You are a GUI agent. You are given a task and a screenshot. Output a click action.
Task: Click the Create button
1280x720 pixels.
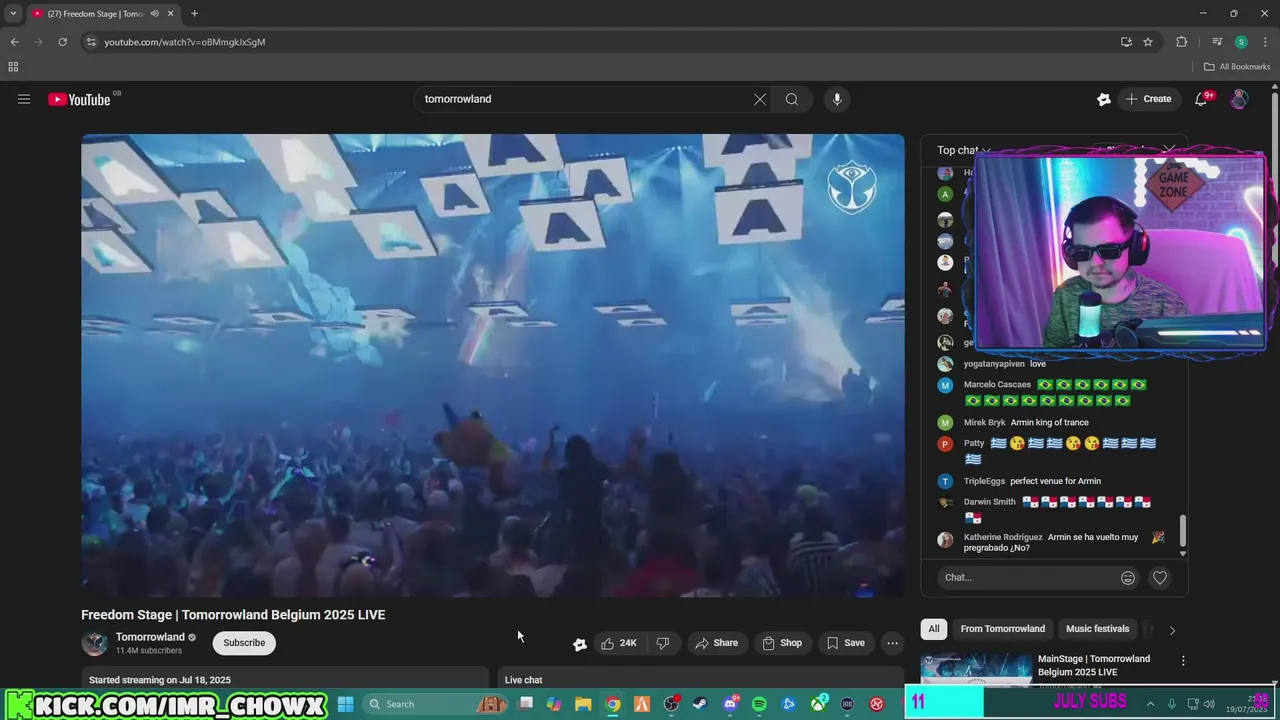coord(1148,99)
